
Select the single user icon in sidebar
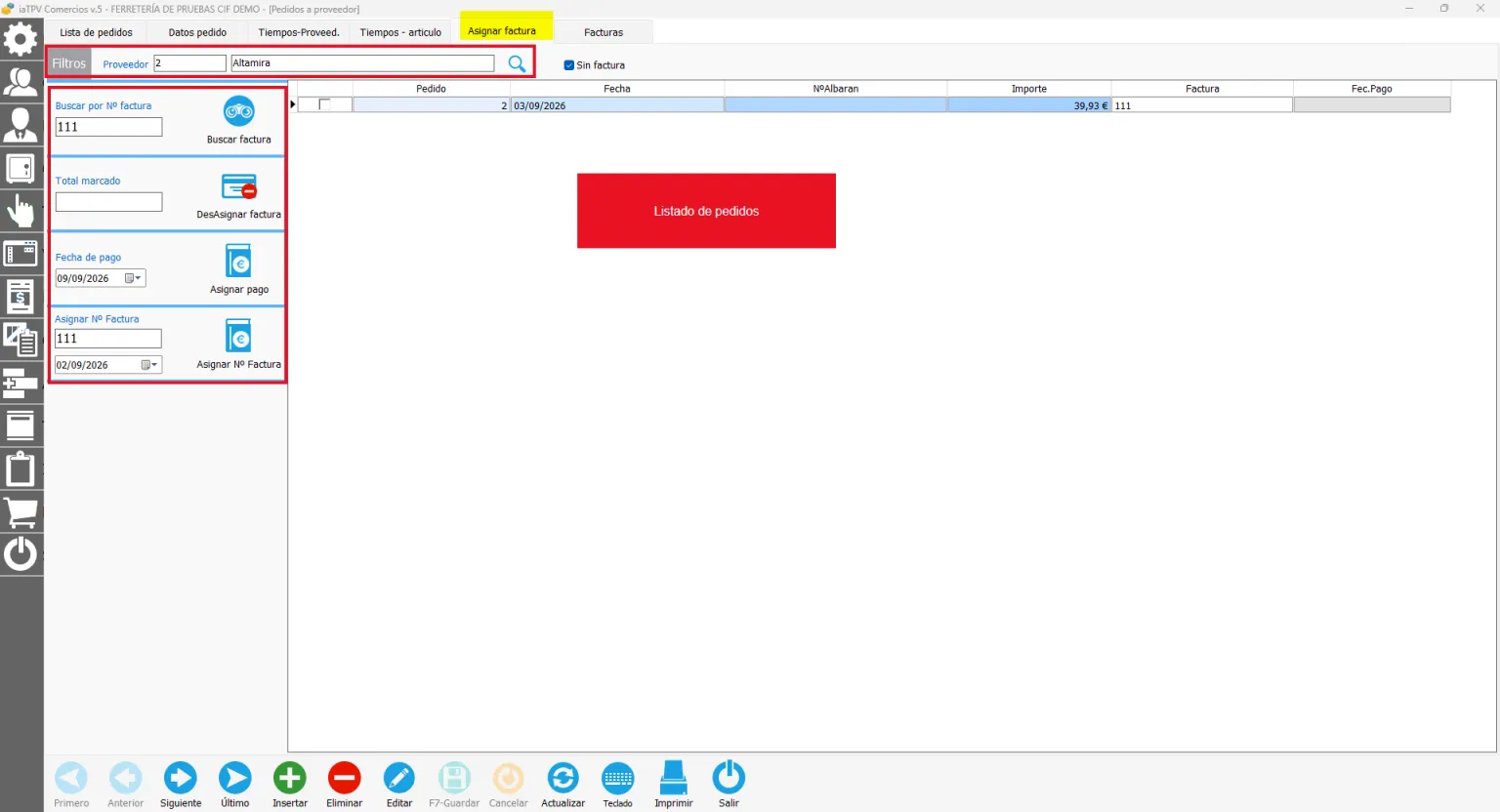(x=21, y=125)
